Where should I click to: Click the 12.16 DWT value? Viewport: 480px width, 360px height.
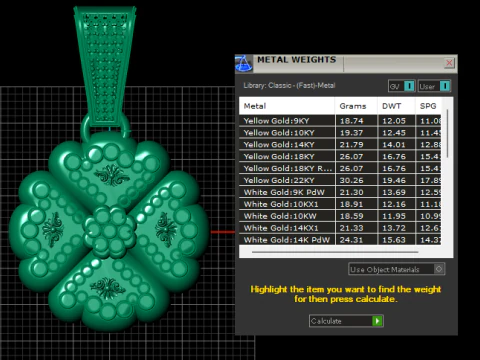coord(394,204)
